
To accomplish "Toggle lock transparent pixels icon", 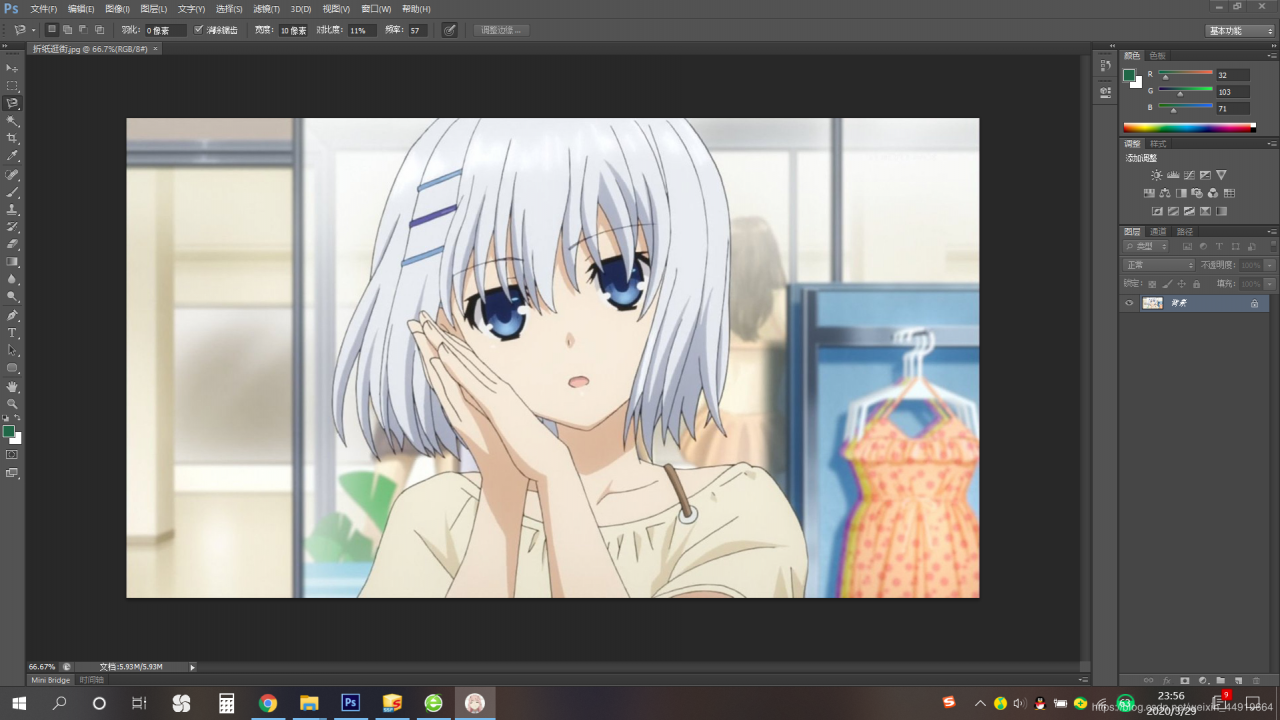I will point(1152,284).
